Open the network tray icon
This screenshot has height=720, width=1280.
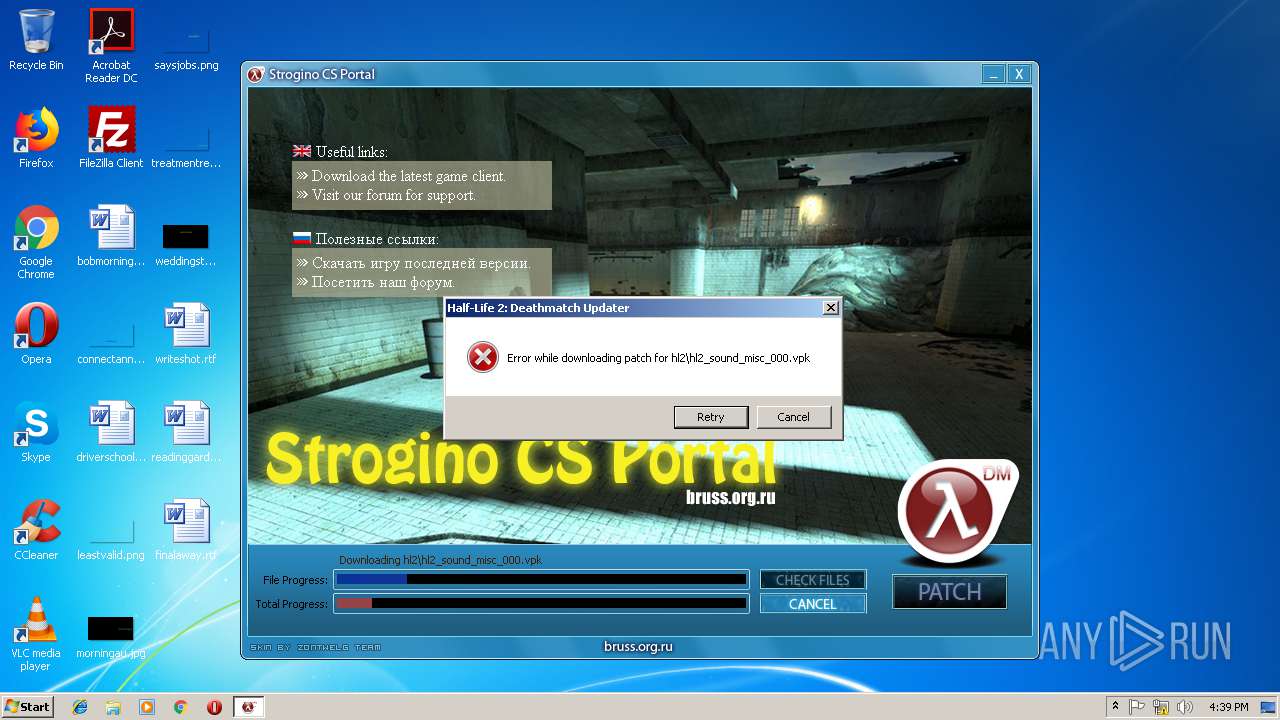point(1161,707)
